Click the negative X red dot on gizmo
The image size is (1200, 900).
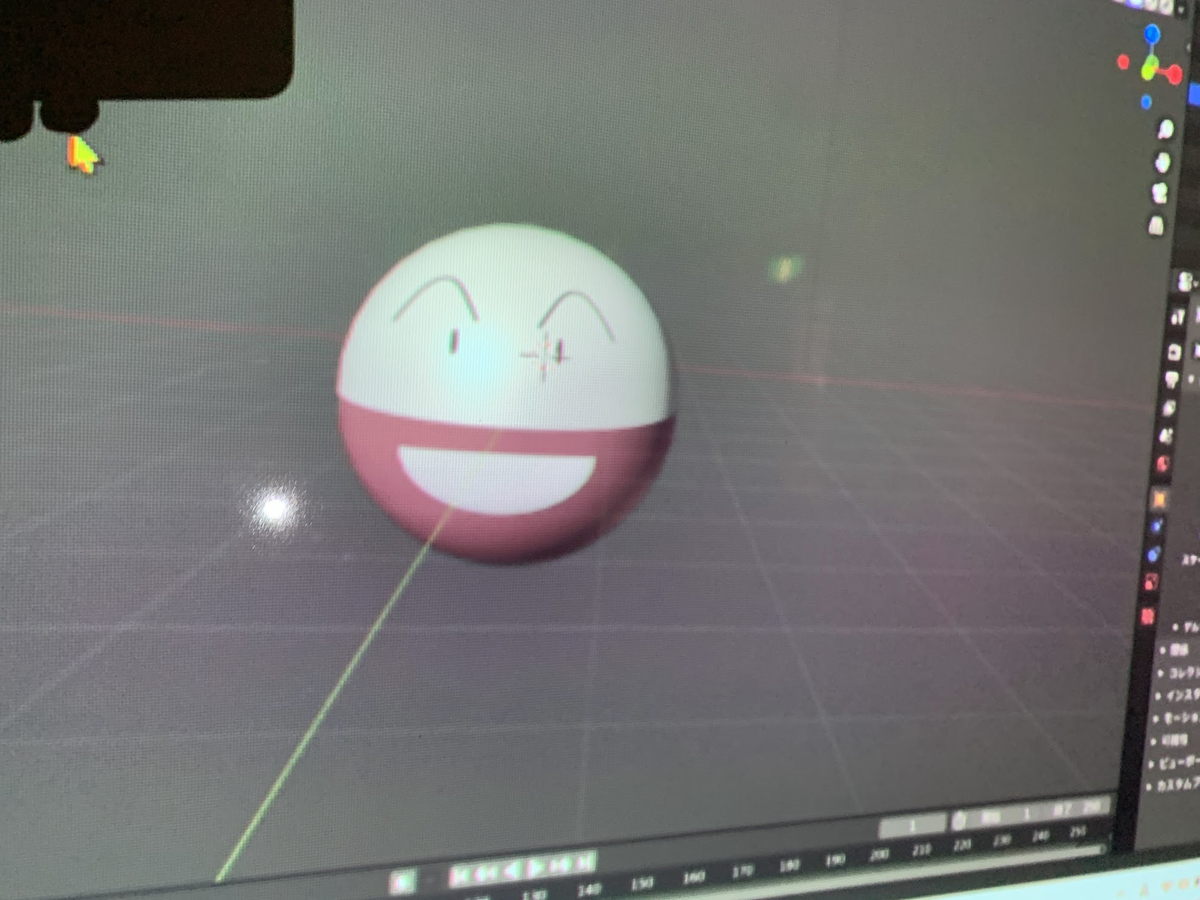tap(1123, 62)
